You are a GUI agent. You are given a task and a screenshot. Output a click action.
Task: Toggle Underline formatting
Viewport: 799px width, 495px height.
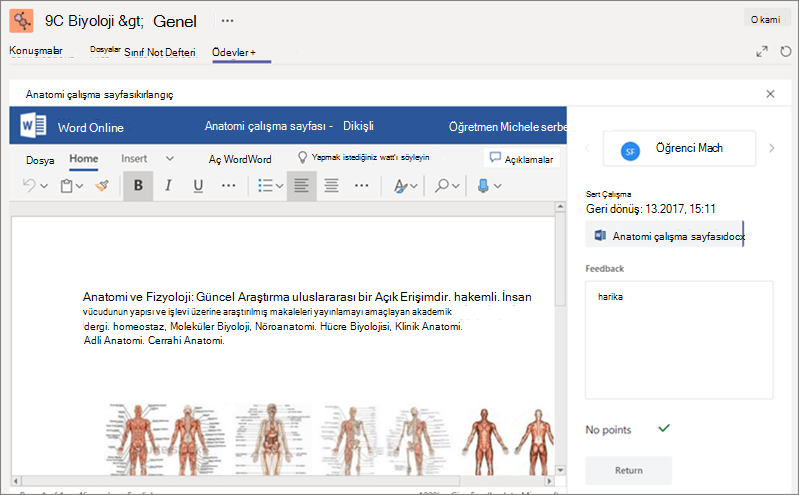coord(198,186)
